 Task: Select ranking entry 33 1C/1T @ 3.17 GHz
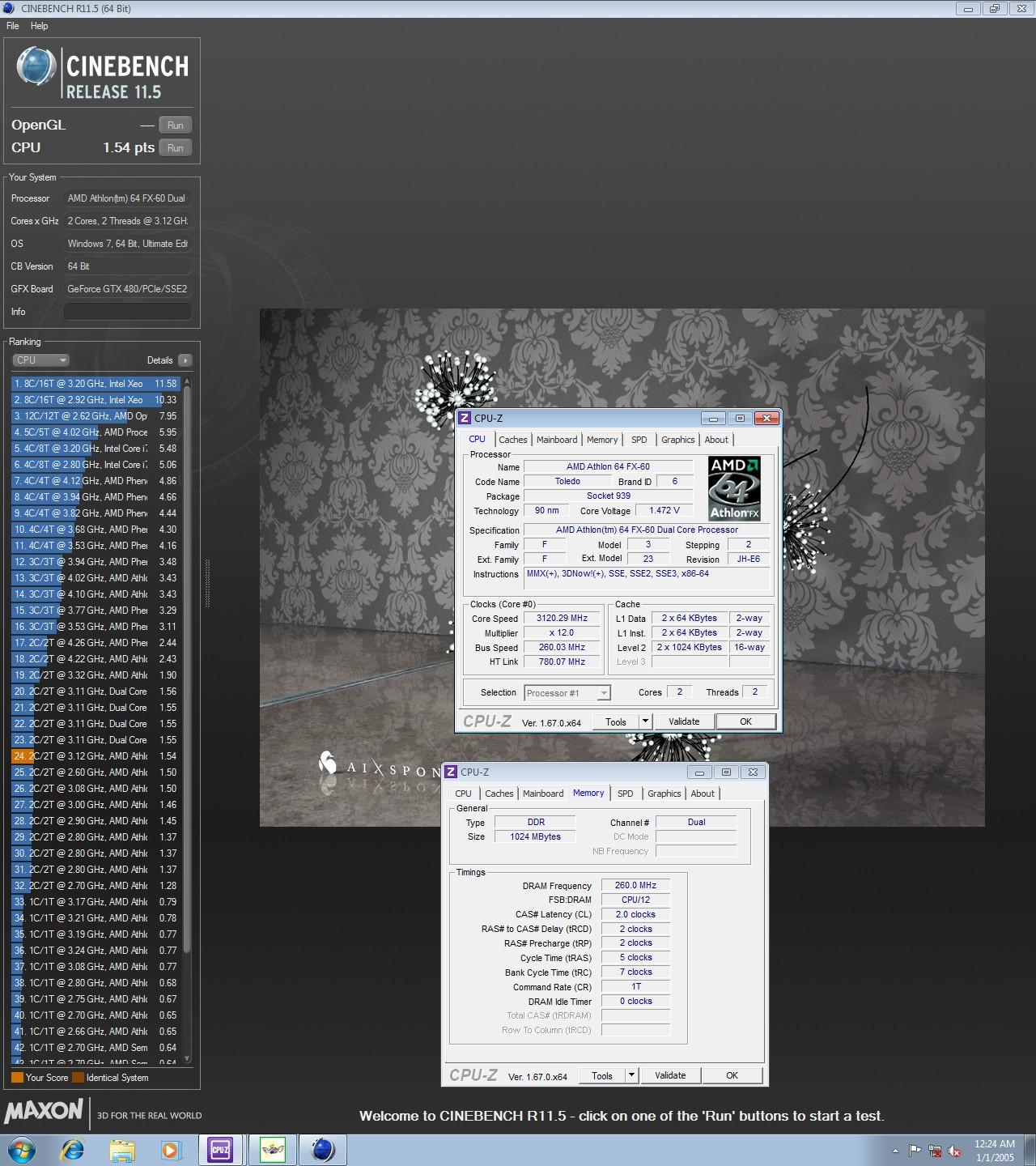coord(96,902)
